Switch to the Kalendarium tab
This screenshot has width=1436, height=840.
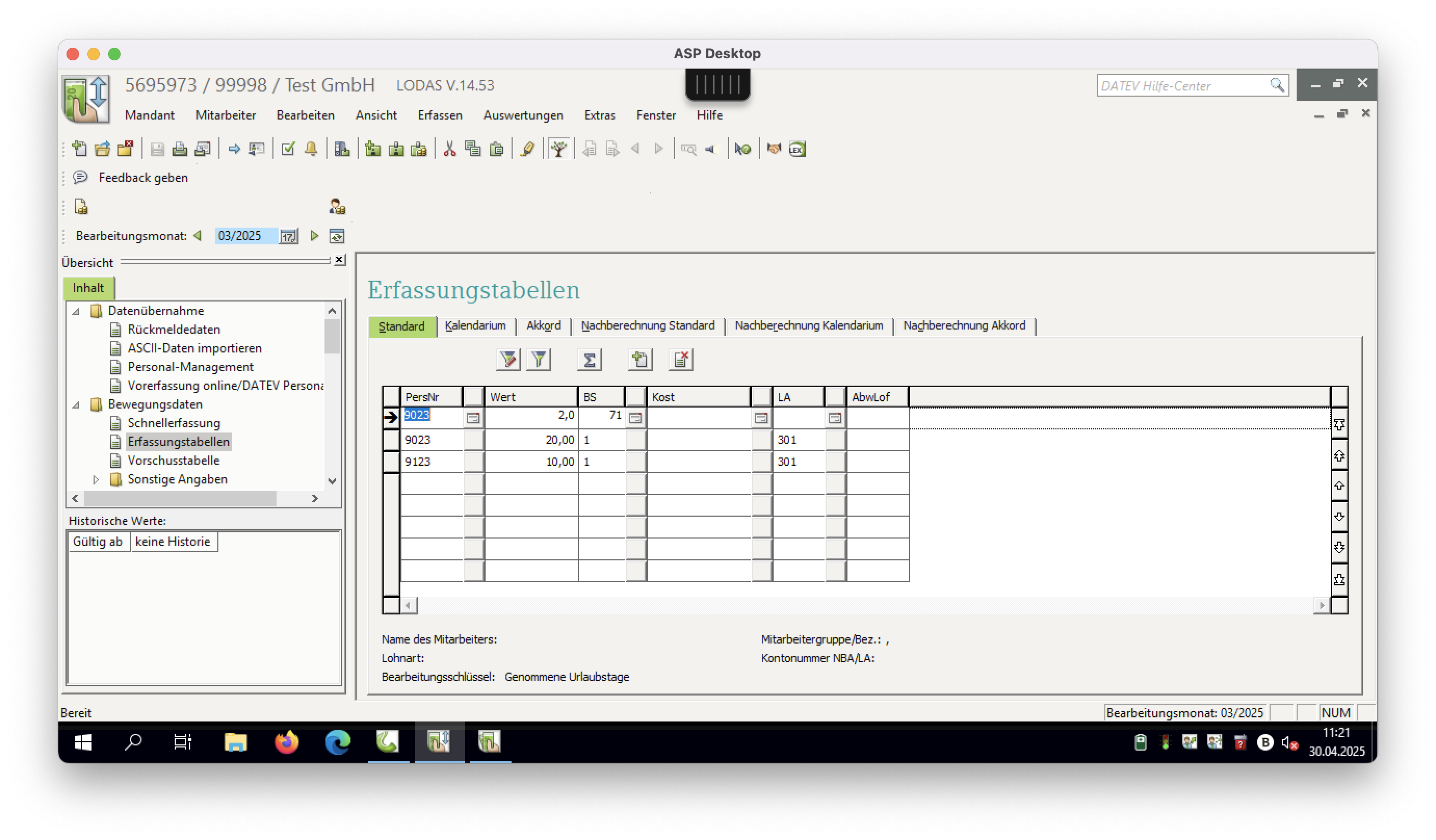click(x=475, y=326)
